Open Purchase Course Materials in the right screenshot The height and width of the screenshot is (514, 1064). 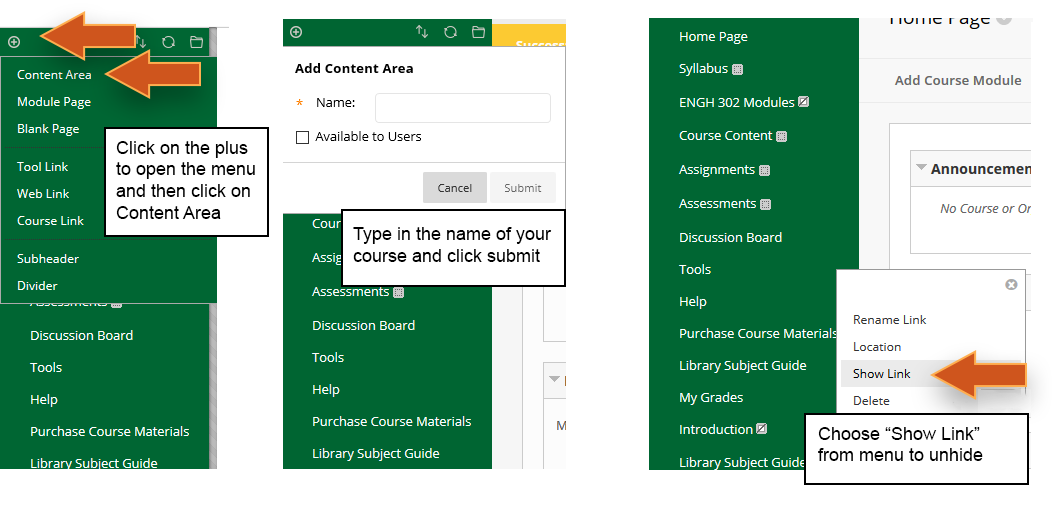pos(758,333)
